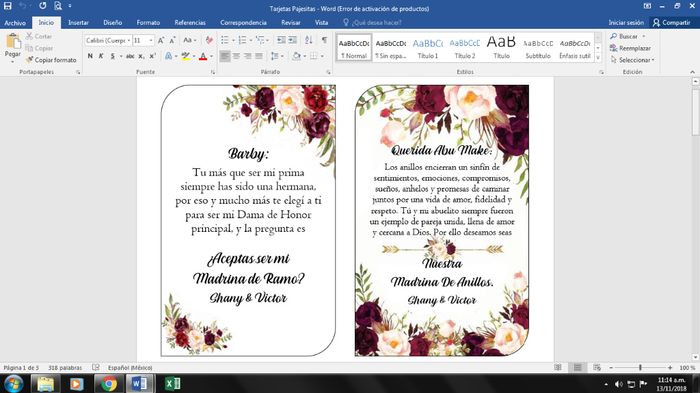
Task: Switch to the Insertar tab
Action: 78,22
